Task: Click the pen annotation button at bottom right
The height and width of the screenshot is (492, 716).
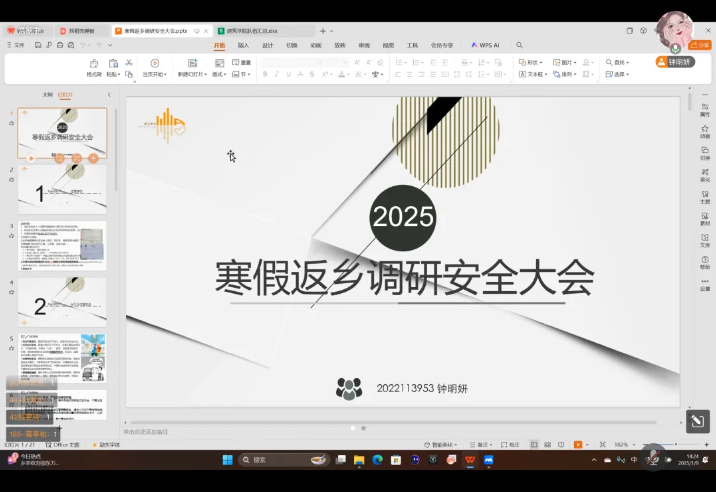Action: 698,421
